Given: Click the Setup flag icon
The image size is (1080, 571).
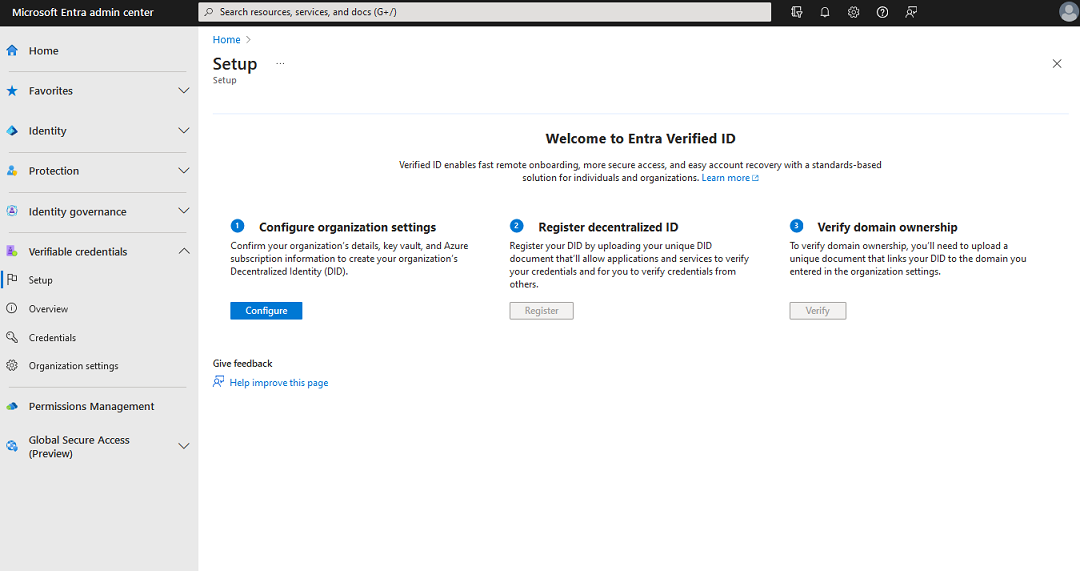Looking at the screenshot, I should tap(12, 279).
